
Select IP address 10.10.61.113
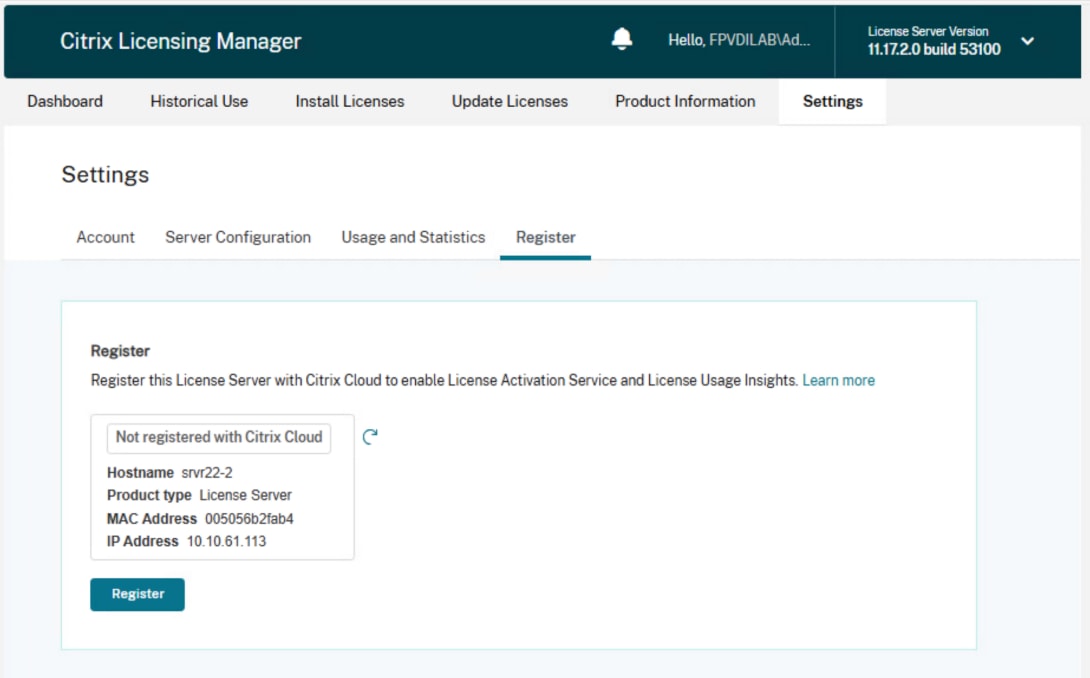click(226, 541)
